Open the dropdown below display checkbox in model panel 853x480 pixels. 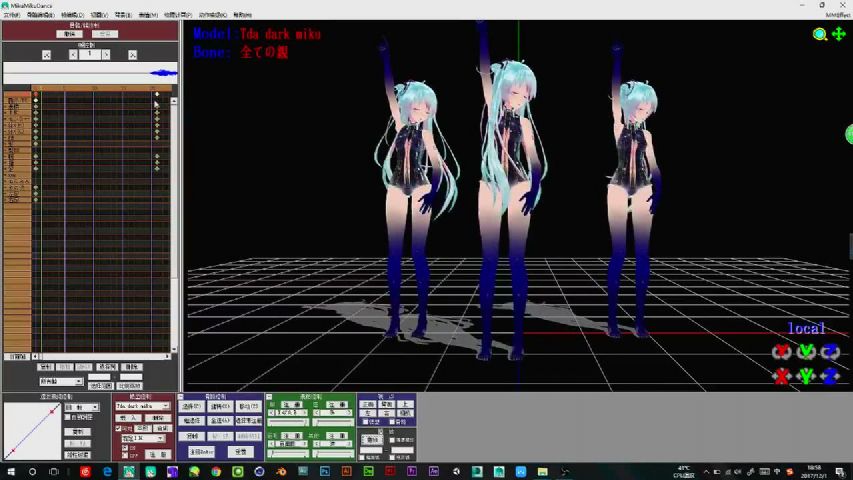tap(143, 438)
